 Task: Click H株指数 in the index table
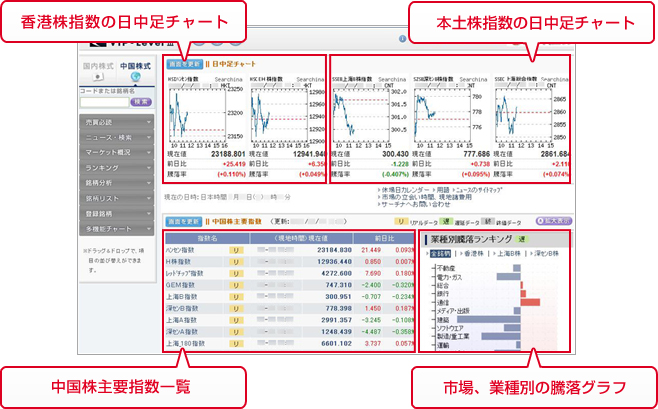pyautogui.click(x=178, y=262)
